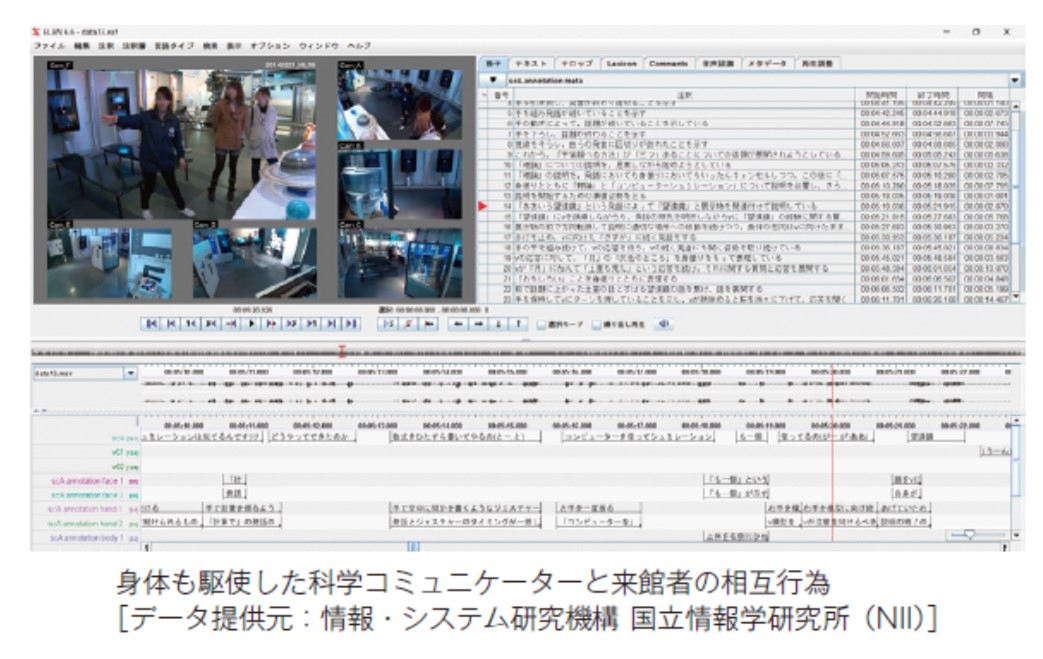
Task: Adjust the timeline zoom slider
Action: click(x=966, y=535)
